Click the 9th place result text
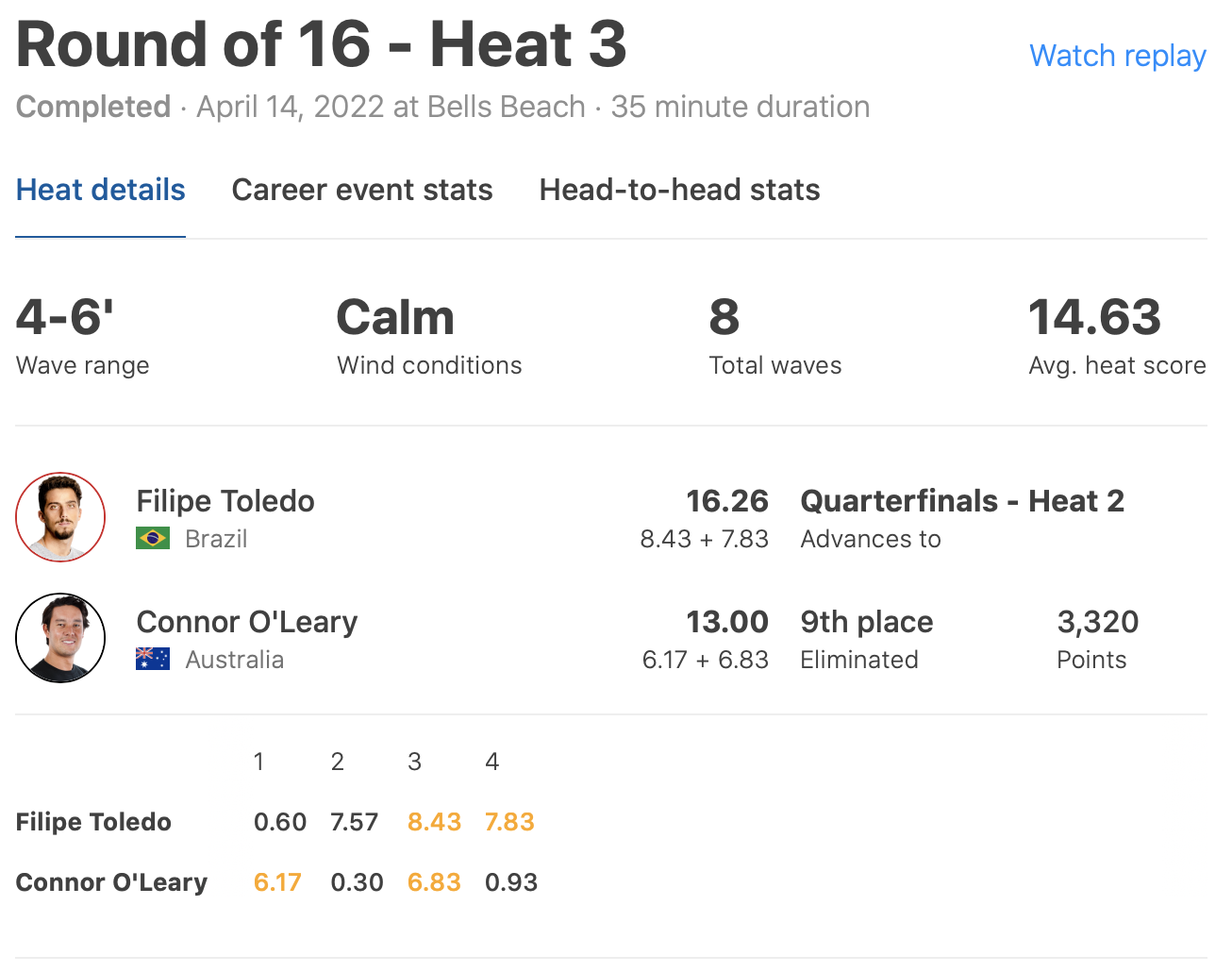1232x972 pixels. point(866,622)
